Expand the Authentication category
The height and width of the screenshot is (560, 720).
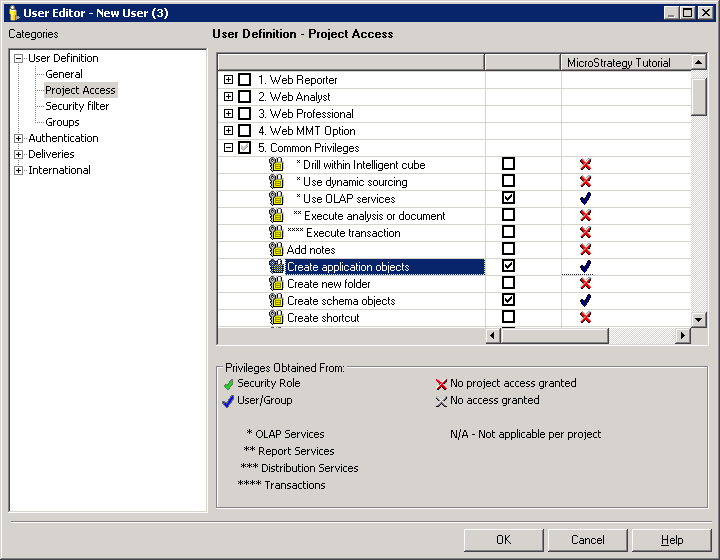coord(19,138)
